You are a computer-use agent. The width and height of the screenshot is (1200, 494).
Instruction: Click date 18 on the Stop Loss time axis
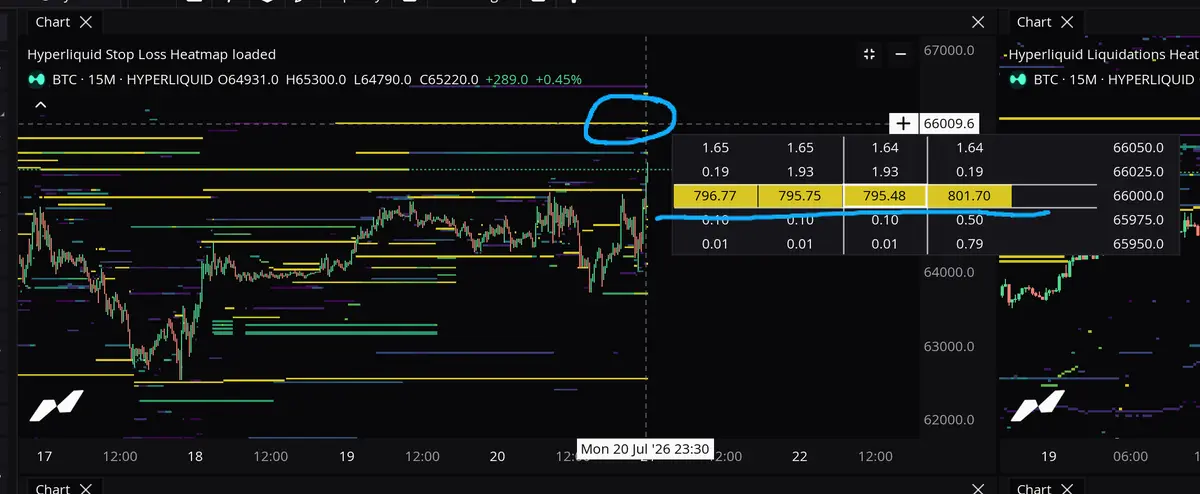point(195,456)
